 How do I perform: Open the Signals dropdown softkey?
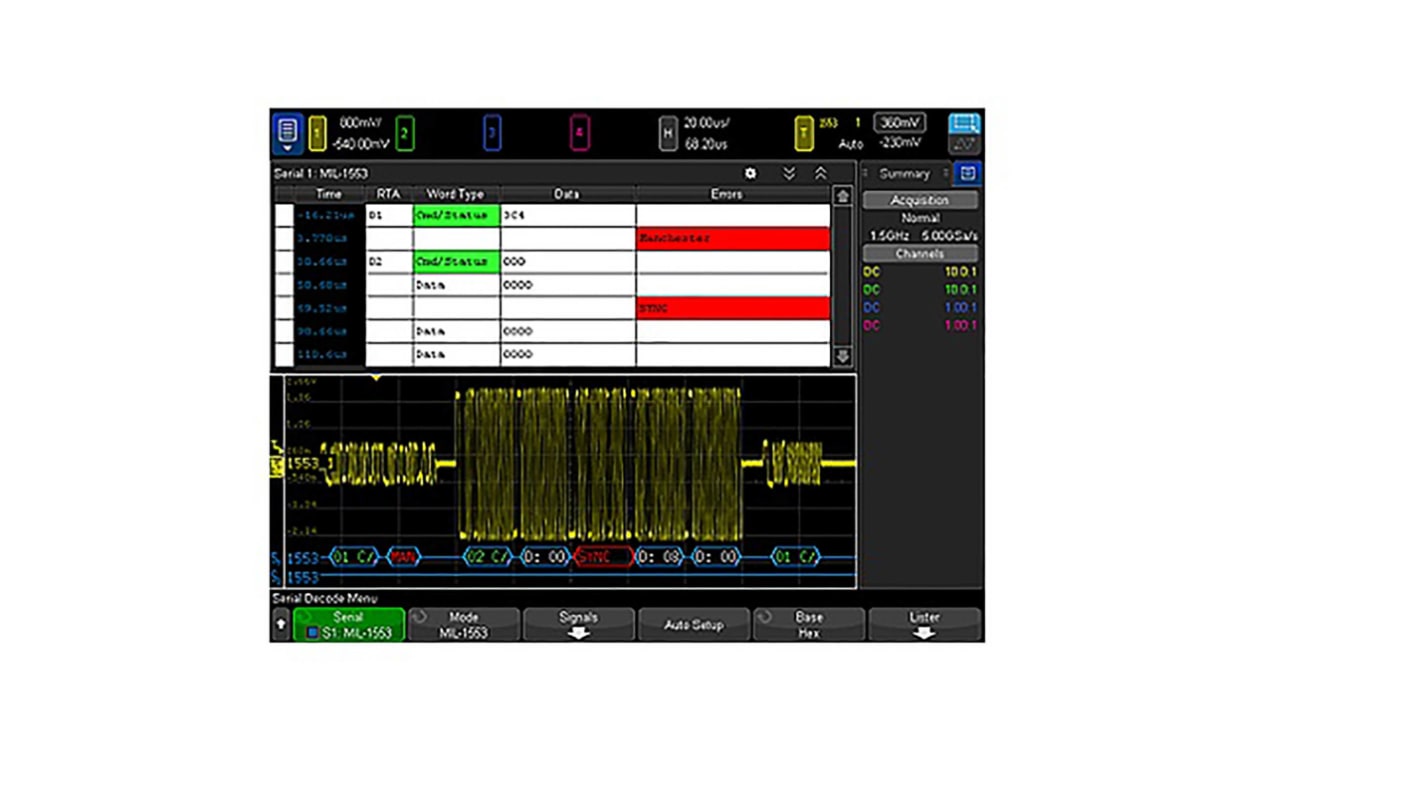(578, 624)
